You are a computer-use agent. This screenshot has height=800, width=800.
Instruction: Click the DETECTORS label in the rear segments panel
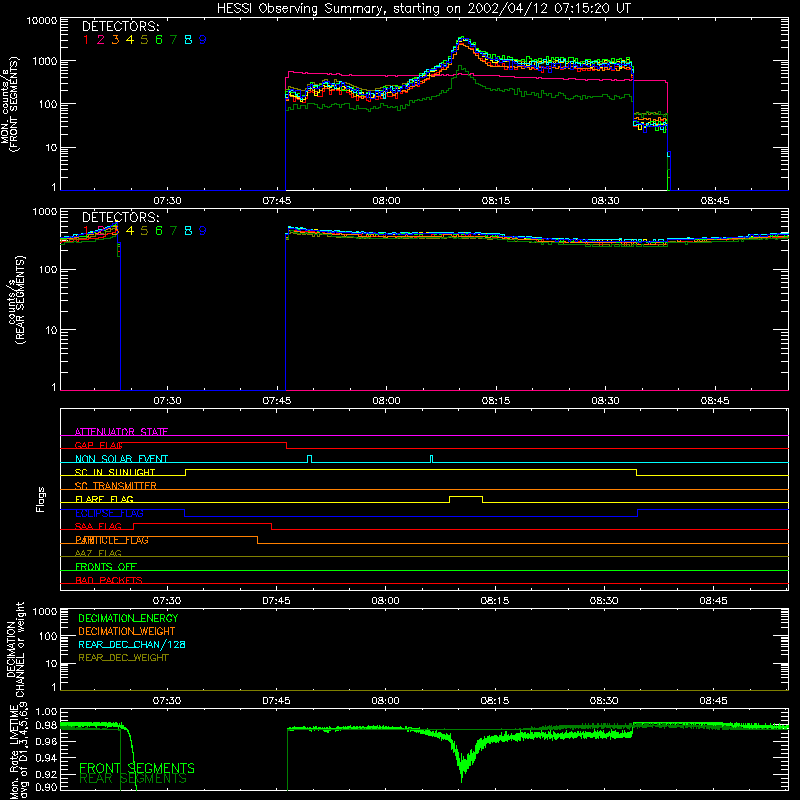[x=121, y=217]
